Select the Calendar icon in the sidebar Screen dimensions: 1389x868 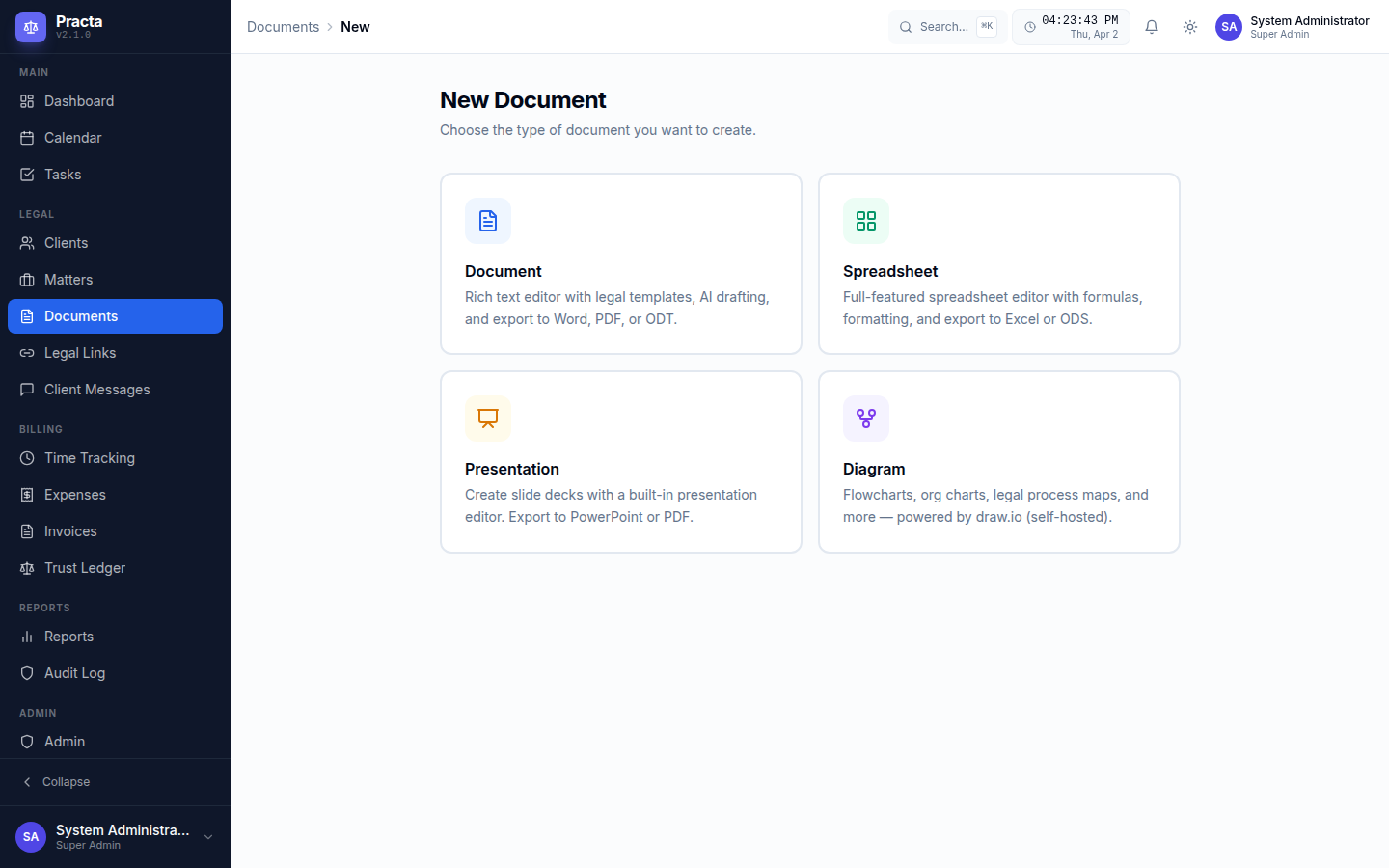pos(28,137)
